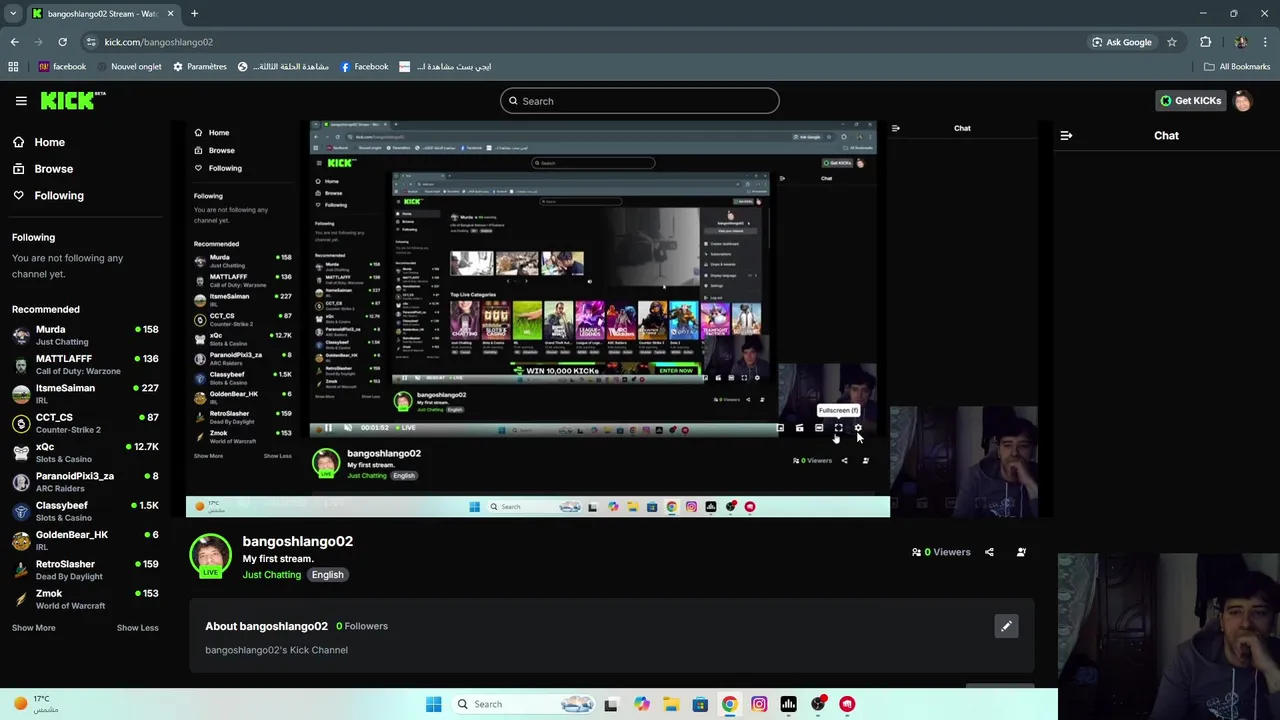Click the user icon right of share
1280x720 pixels.
tap(1021, 552)
